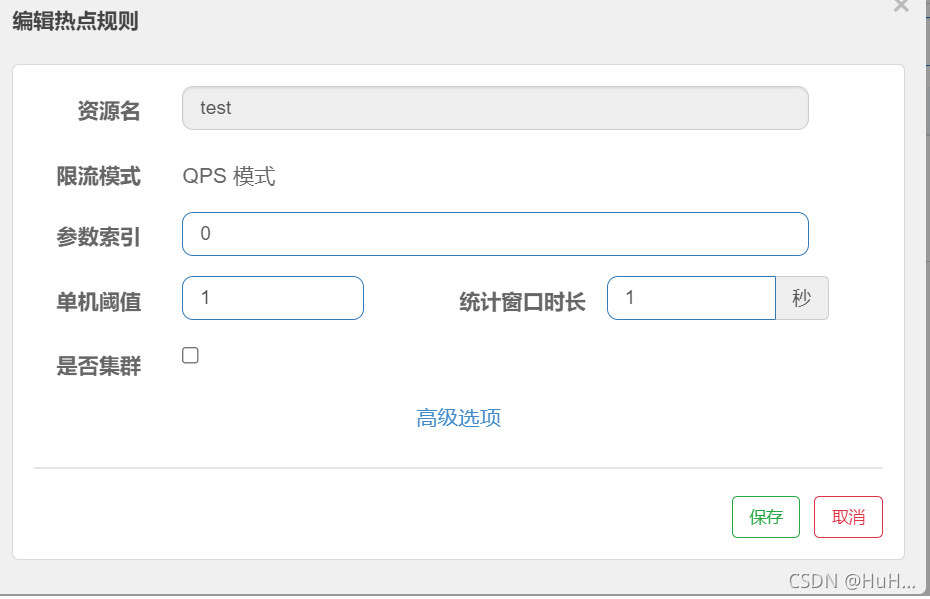Click the 限流模式 label
Viewport: 930px width, 599px height.
pyautogui.click(x=98, y=176)
